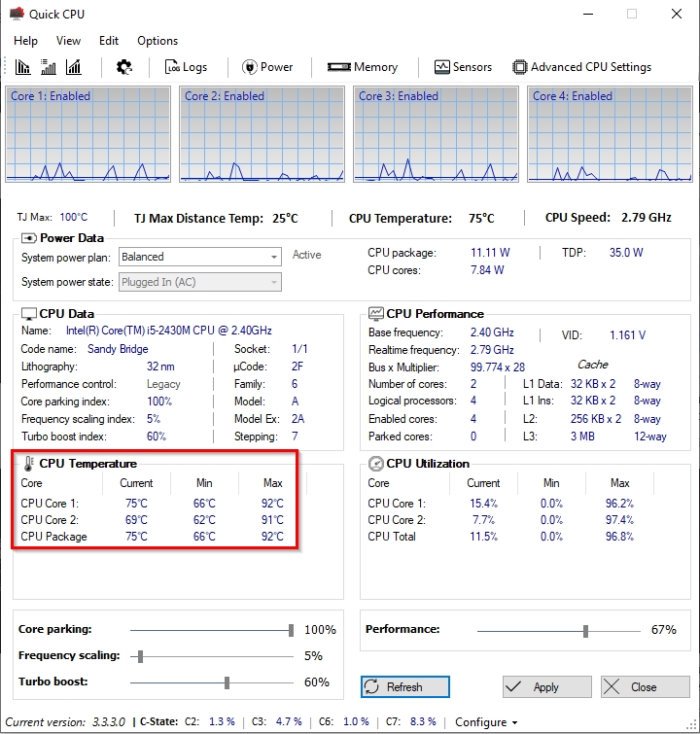
Task: Click CPU Core 2 current temperature 69°C
Action: (136, 520)
